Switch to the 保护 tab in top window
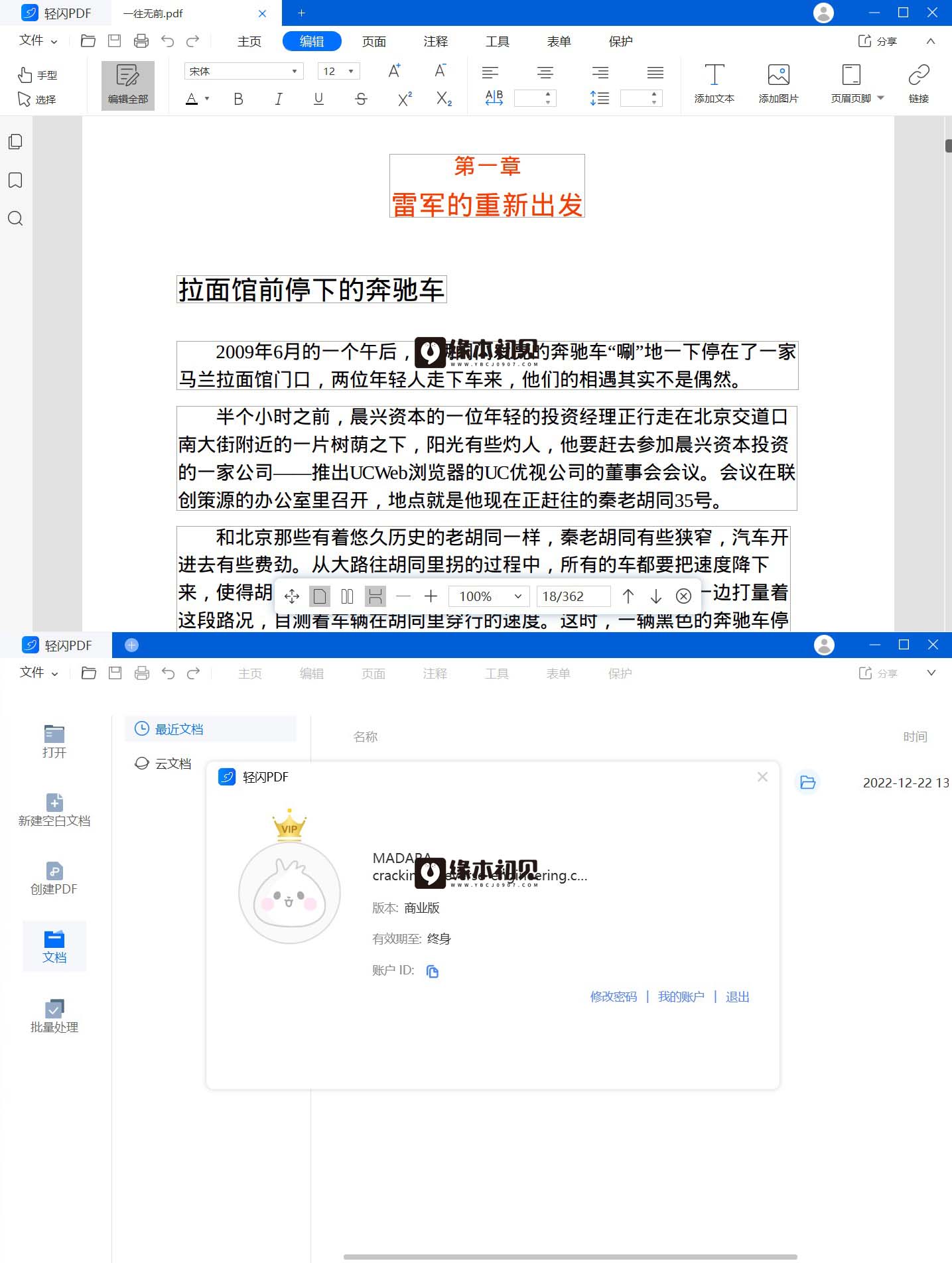 (x=621, y=41)
